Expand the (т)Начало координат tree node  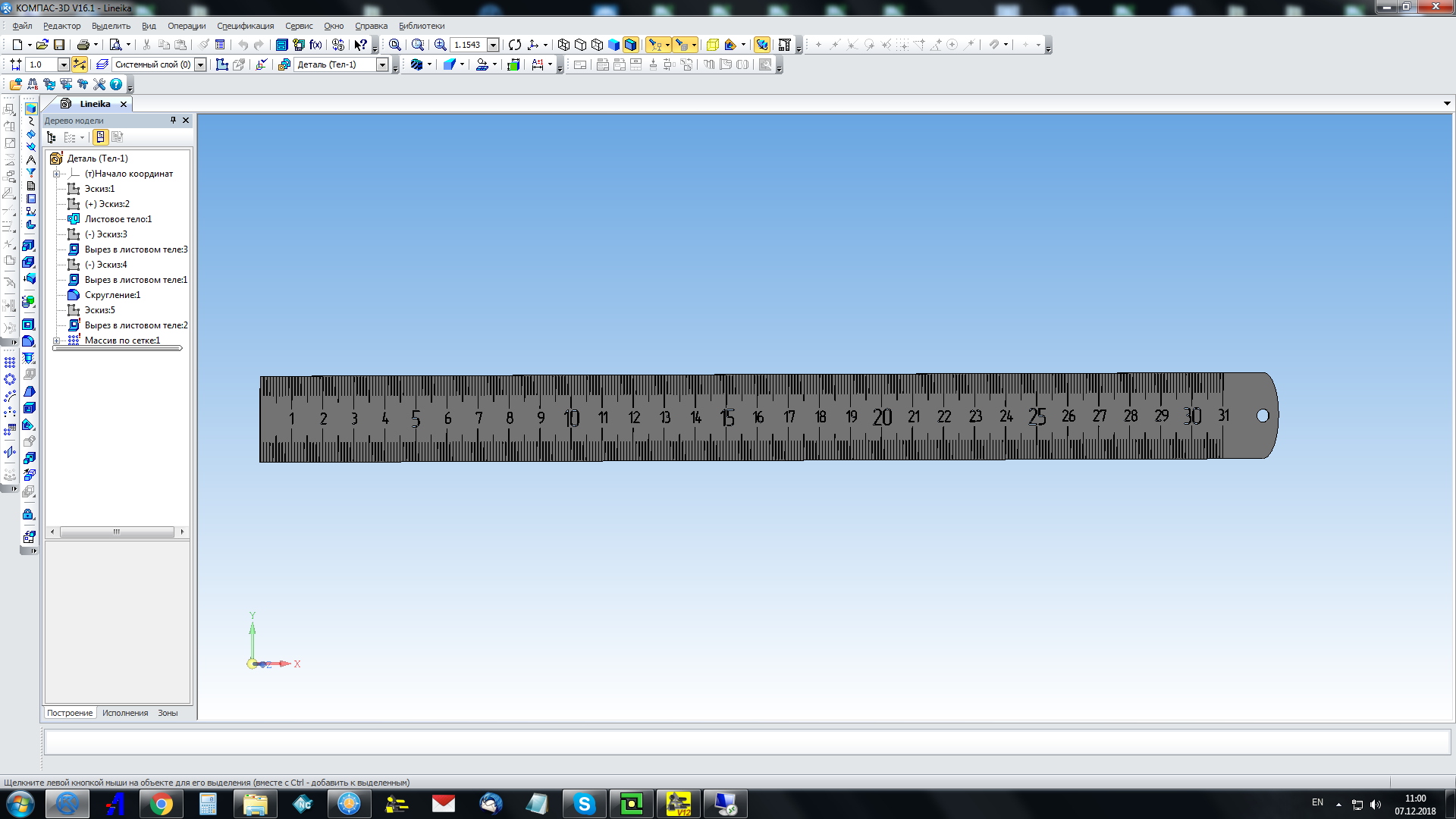56,174
